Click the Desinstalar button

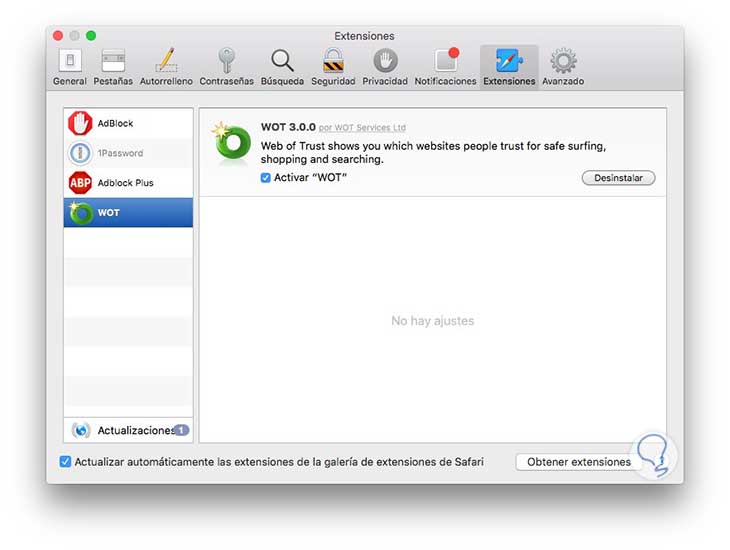(618, 178)
